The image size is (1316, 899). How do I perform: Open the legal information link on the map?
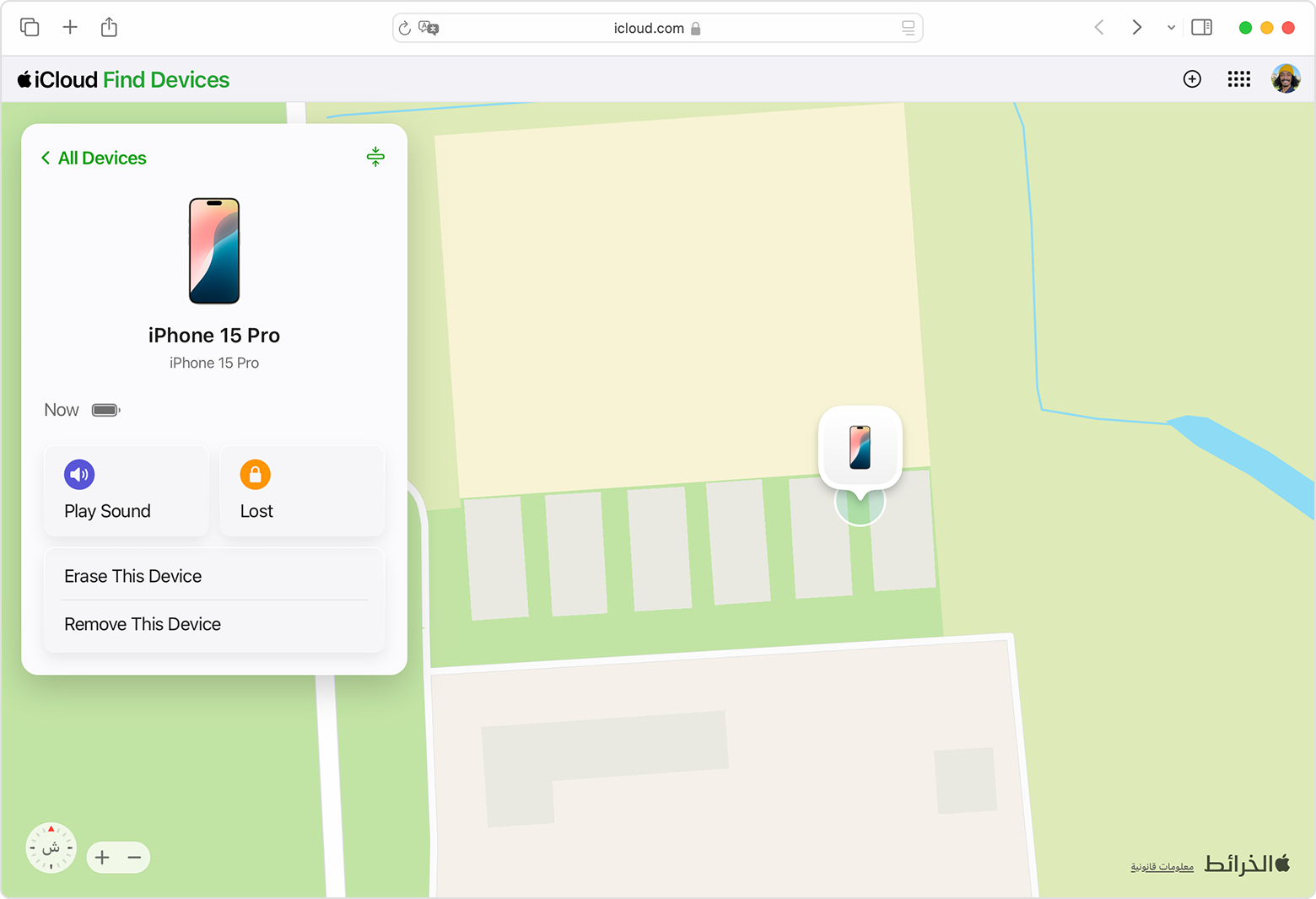click(1162, 866)
